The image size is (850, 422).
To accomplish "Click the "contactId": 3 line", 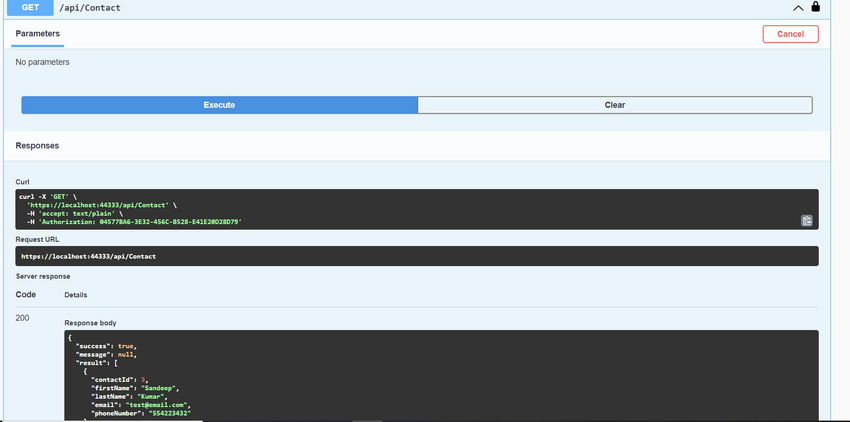I will (x=119, y=380).
